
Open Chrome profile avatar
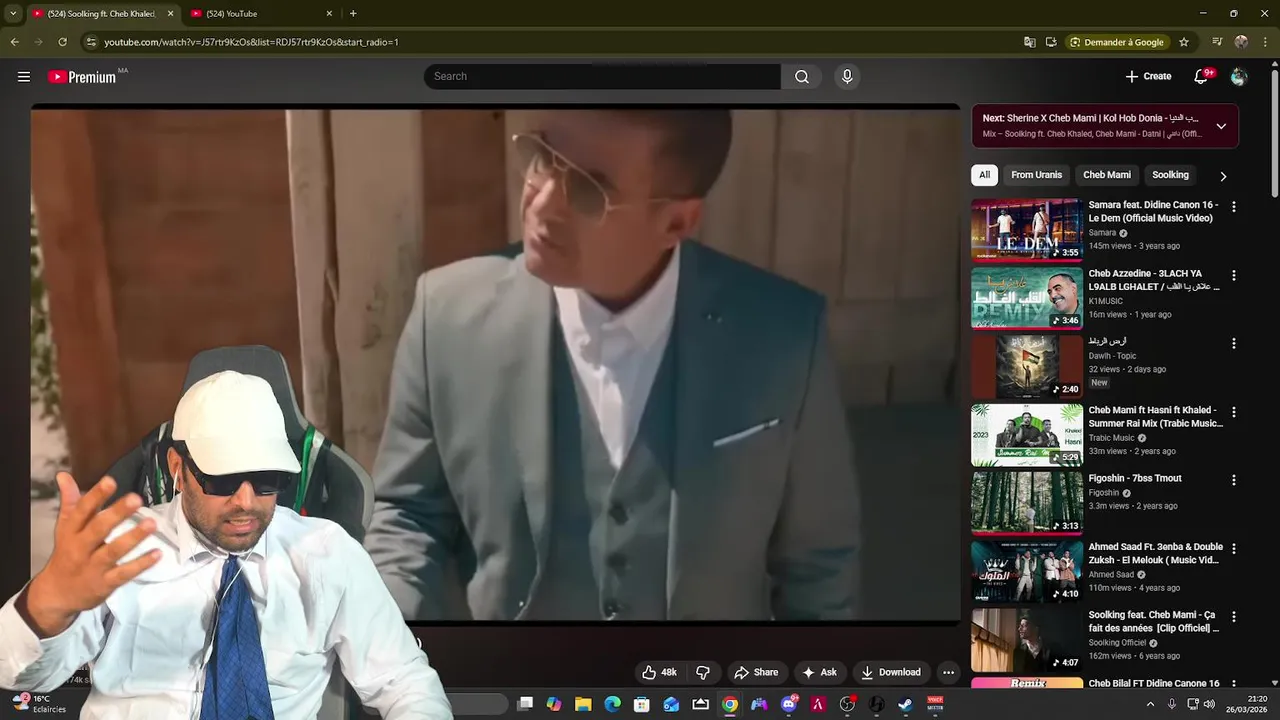pos(1241,42)
